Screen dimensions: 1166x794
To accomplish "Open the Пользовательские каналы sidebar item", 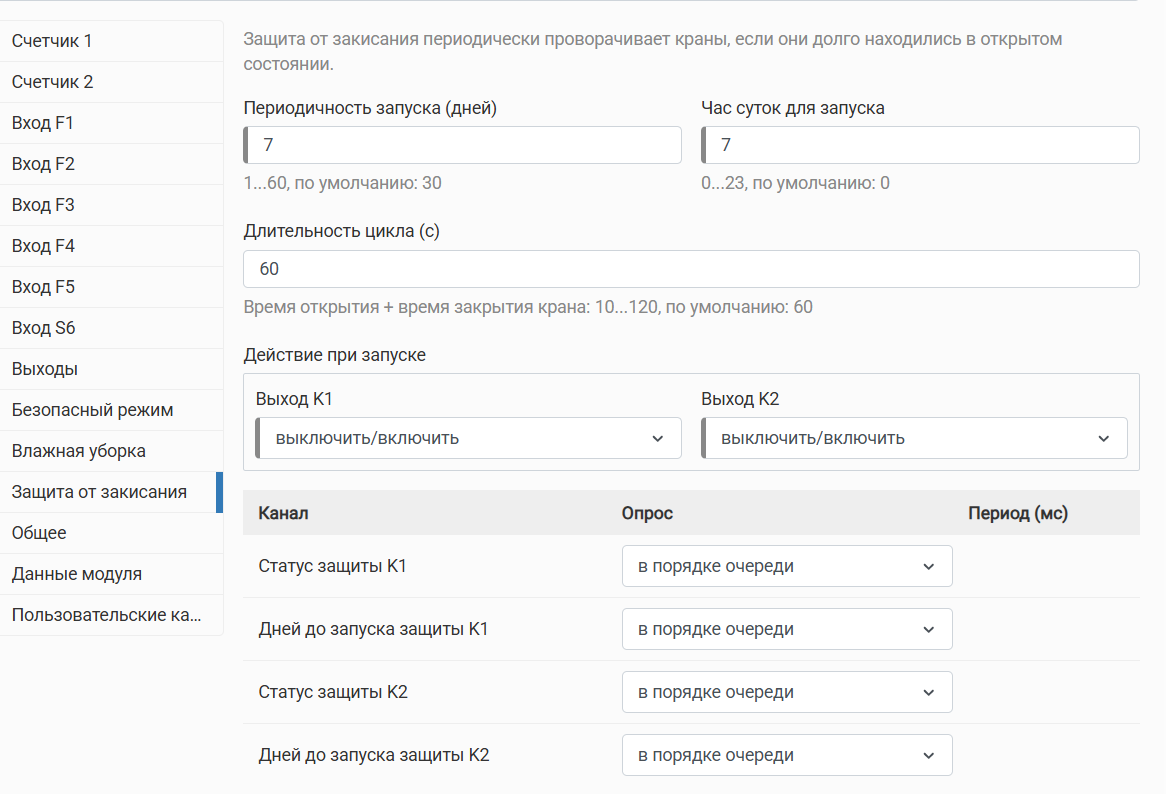I will 112,615.
